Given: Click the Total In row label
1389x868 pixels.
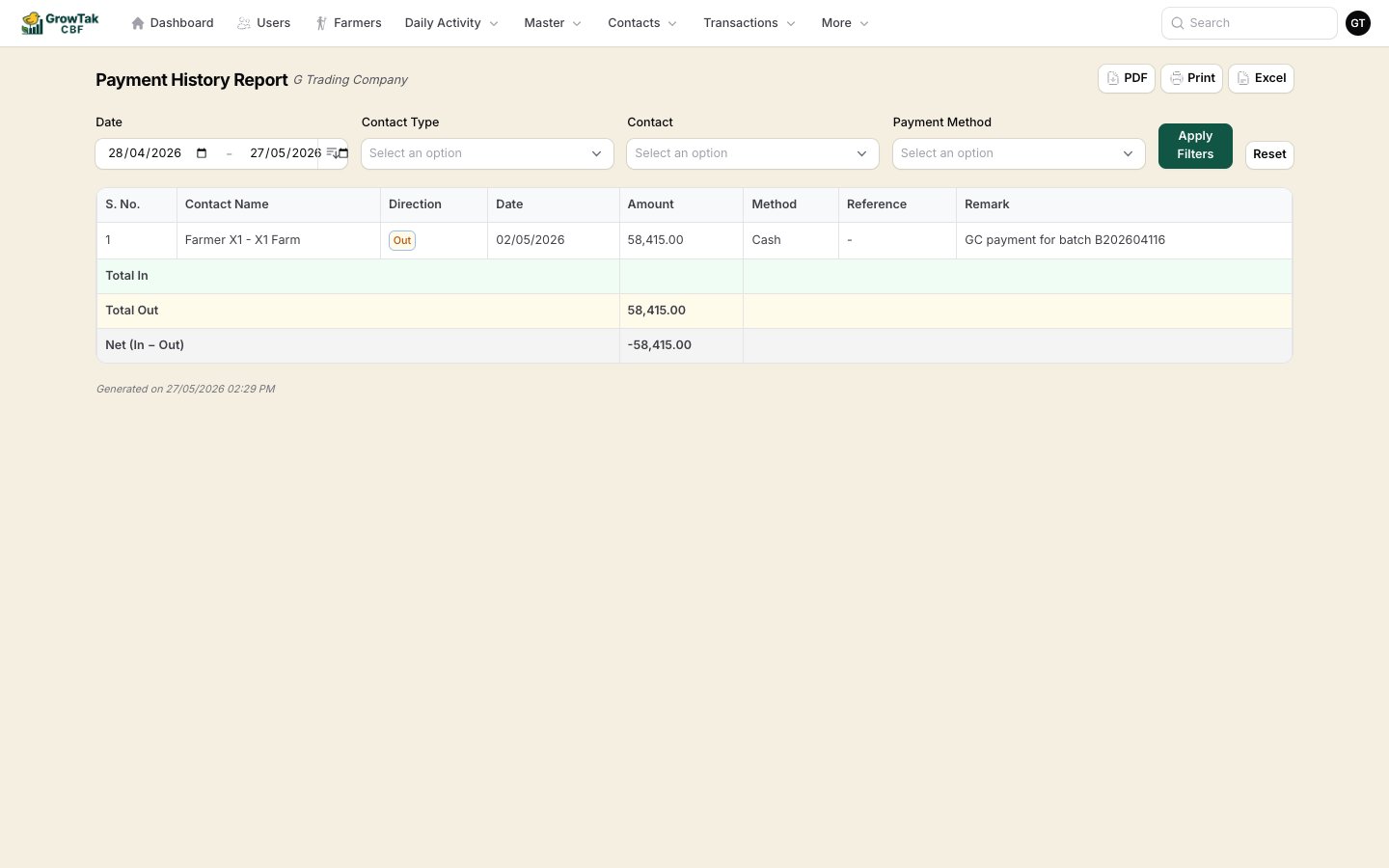Looking at the screenshot, I should pyautogui.click(x=126, y=276).
